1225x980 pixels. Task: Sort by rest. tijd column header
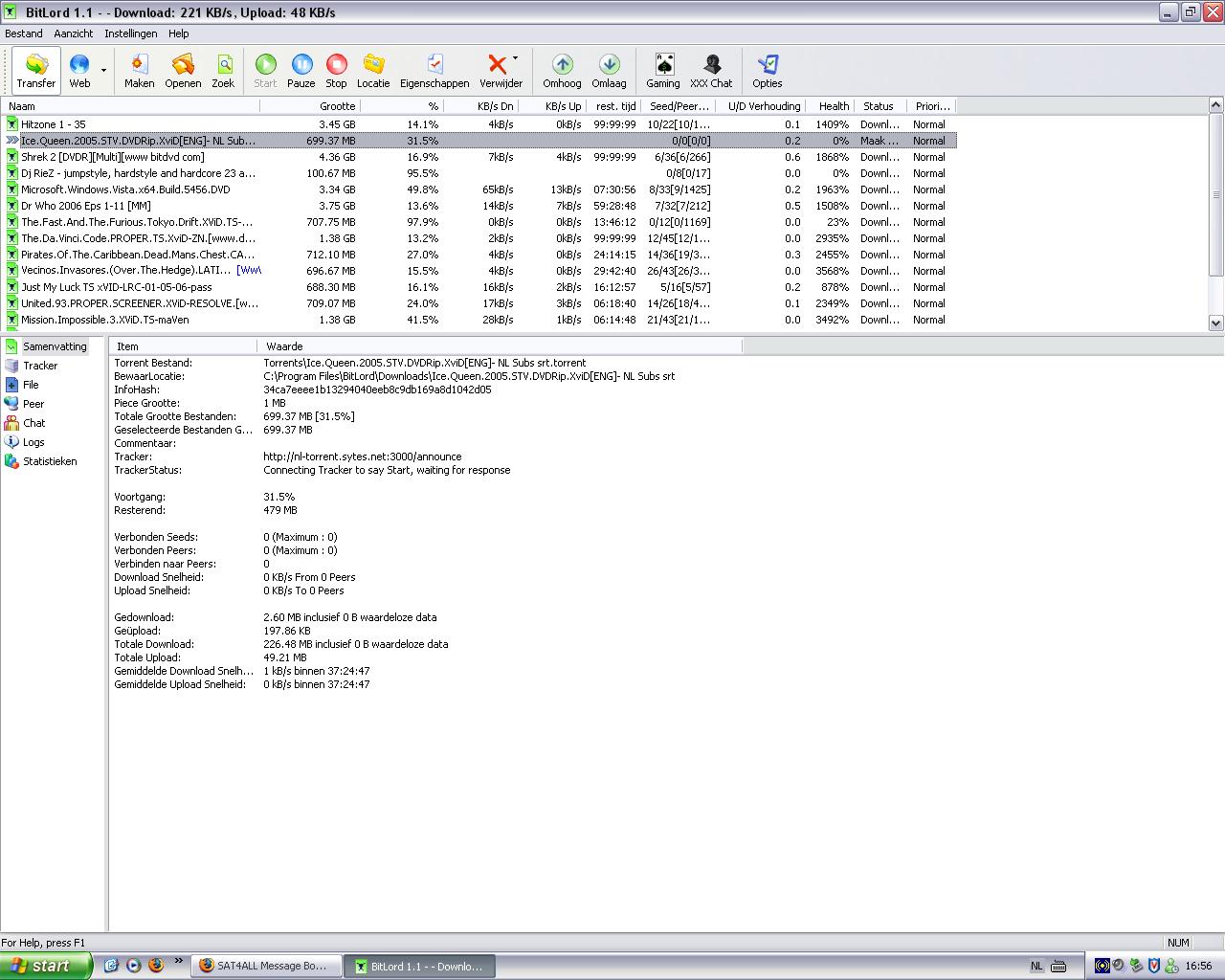[612, 106]
